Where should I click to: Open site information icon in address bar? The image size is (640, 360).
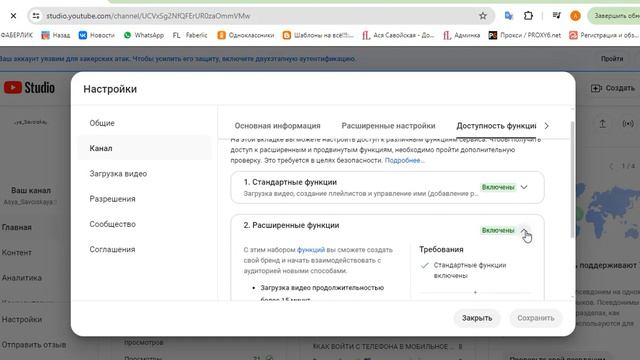(36, 16)
